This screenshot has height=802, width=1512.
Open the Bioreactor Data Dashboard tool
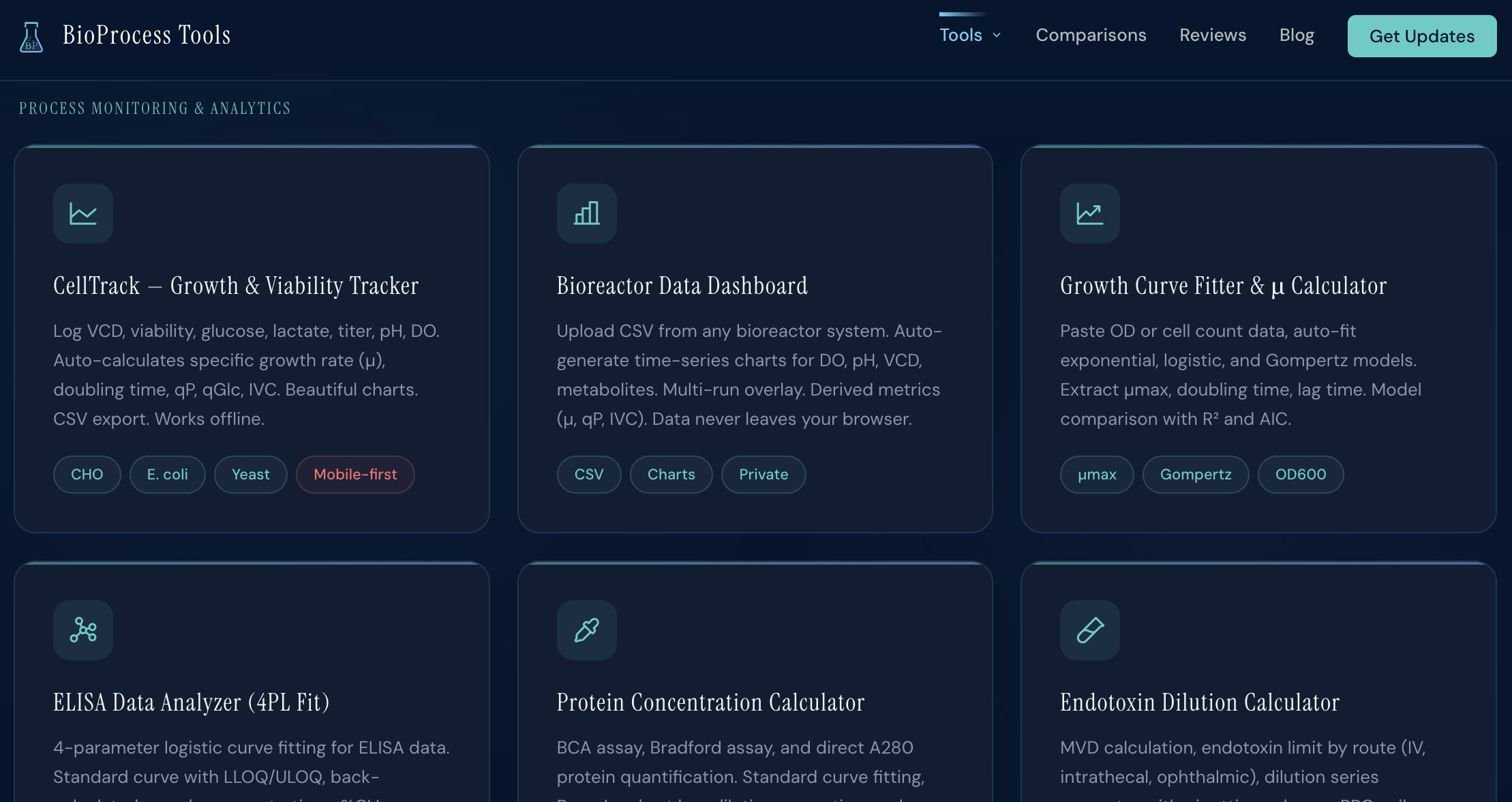(682, 286)
